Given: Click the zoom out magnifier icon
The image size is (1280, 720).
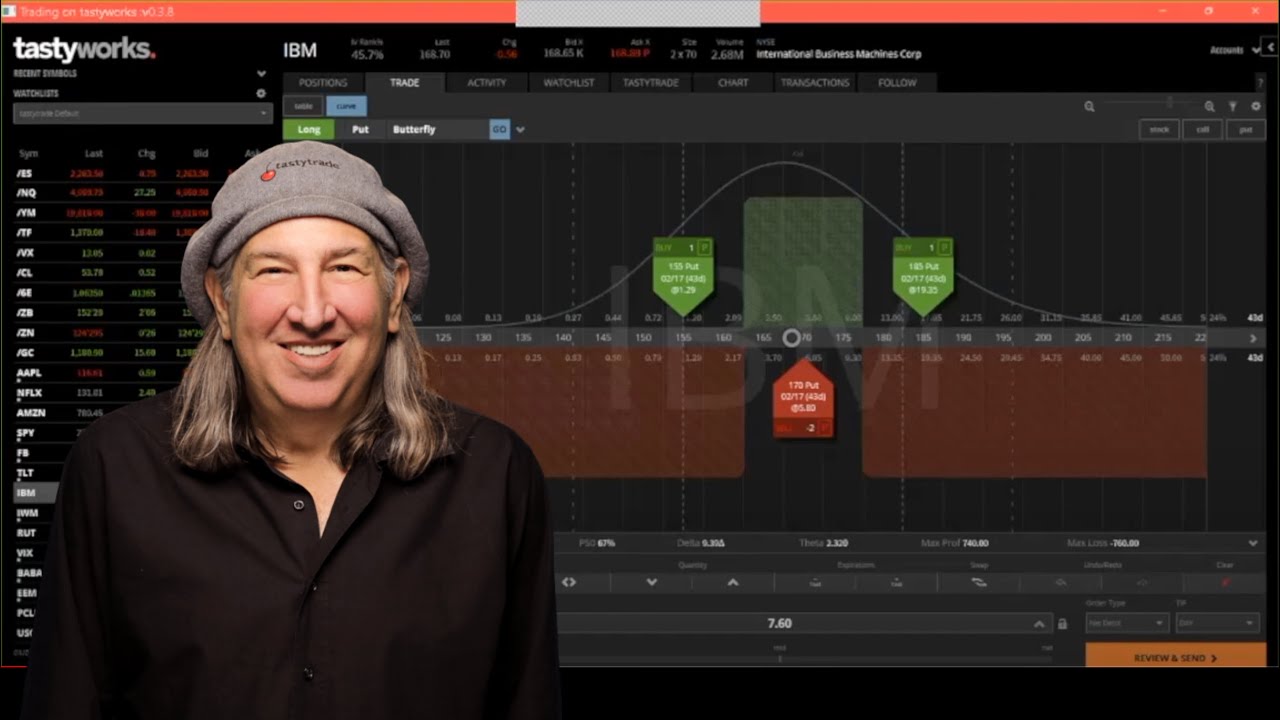Looking at the screenshot, I should (1089, 106).
